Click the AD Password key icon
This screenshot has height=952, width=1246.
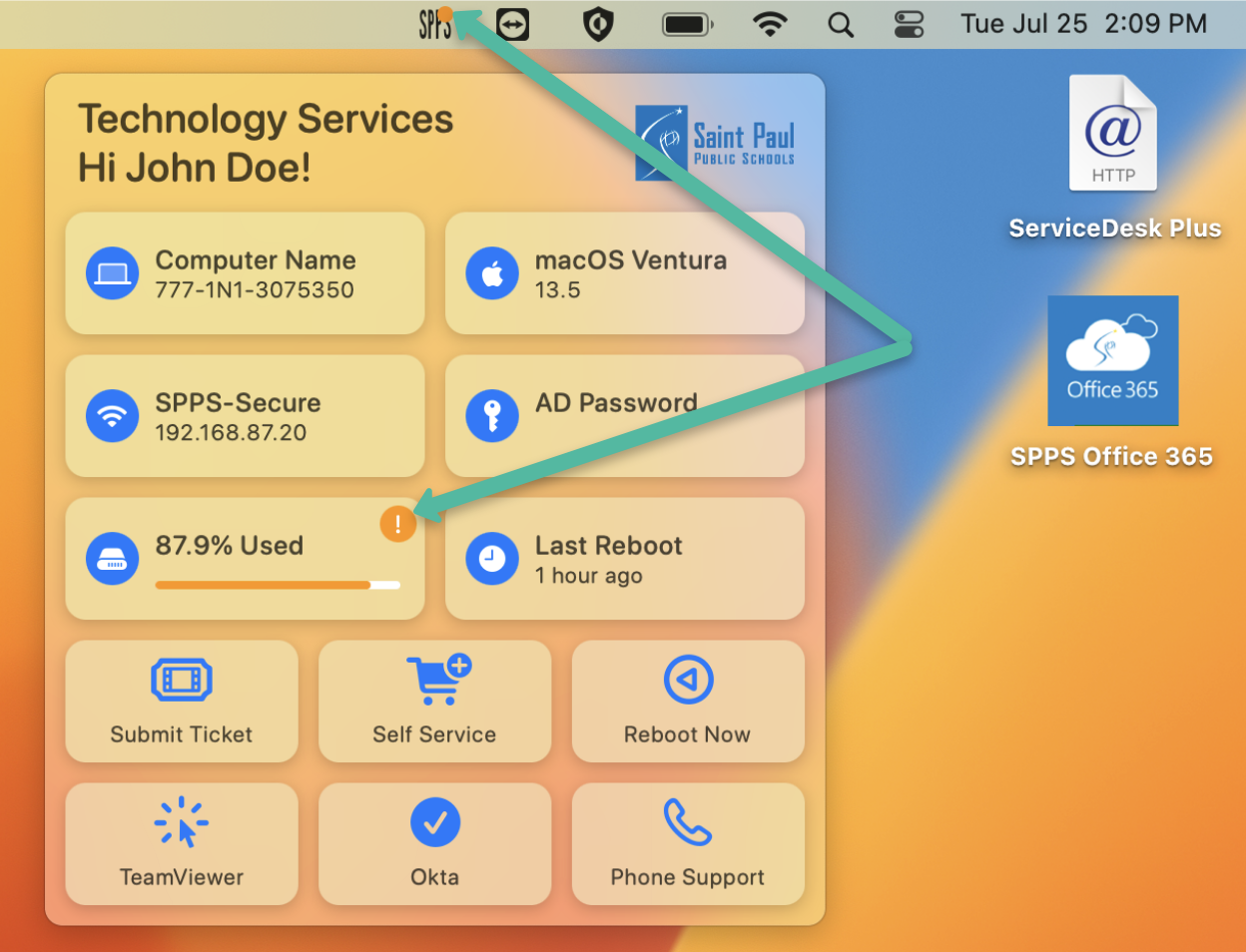(492, 416)
